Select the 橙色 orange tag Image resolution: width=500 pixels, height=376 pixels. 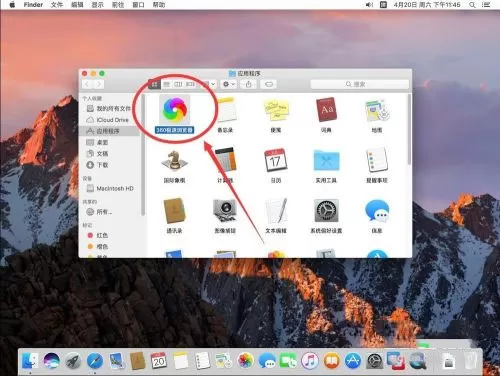tap(109, 247)
